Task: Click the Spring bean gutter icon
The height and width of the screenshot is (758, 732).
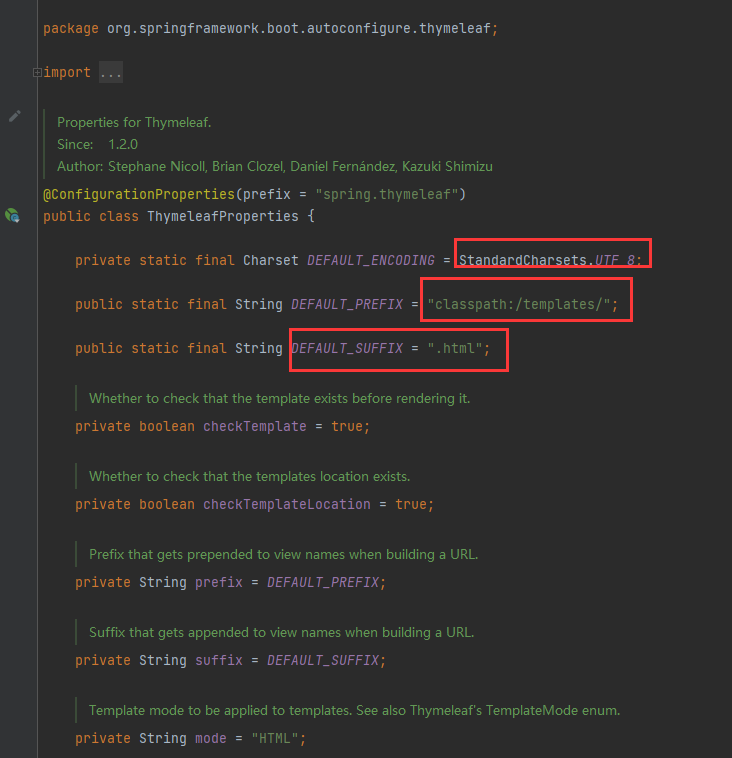Action: [x=12, y=215]
